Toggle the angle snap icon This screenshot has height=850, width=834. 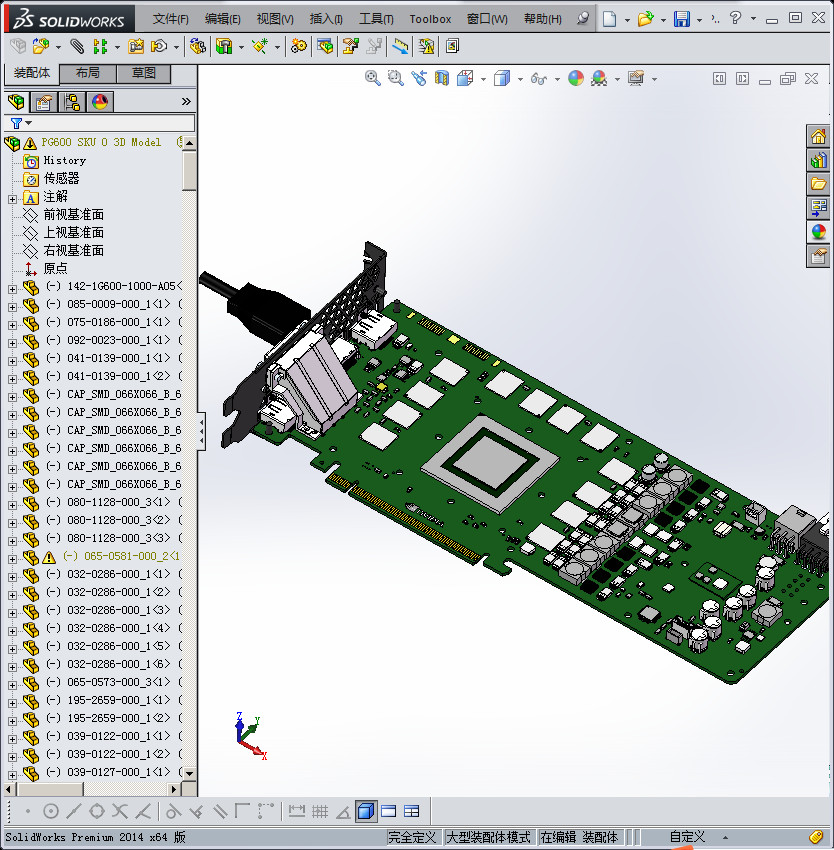coord(343,812)
